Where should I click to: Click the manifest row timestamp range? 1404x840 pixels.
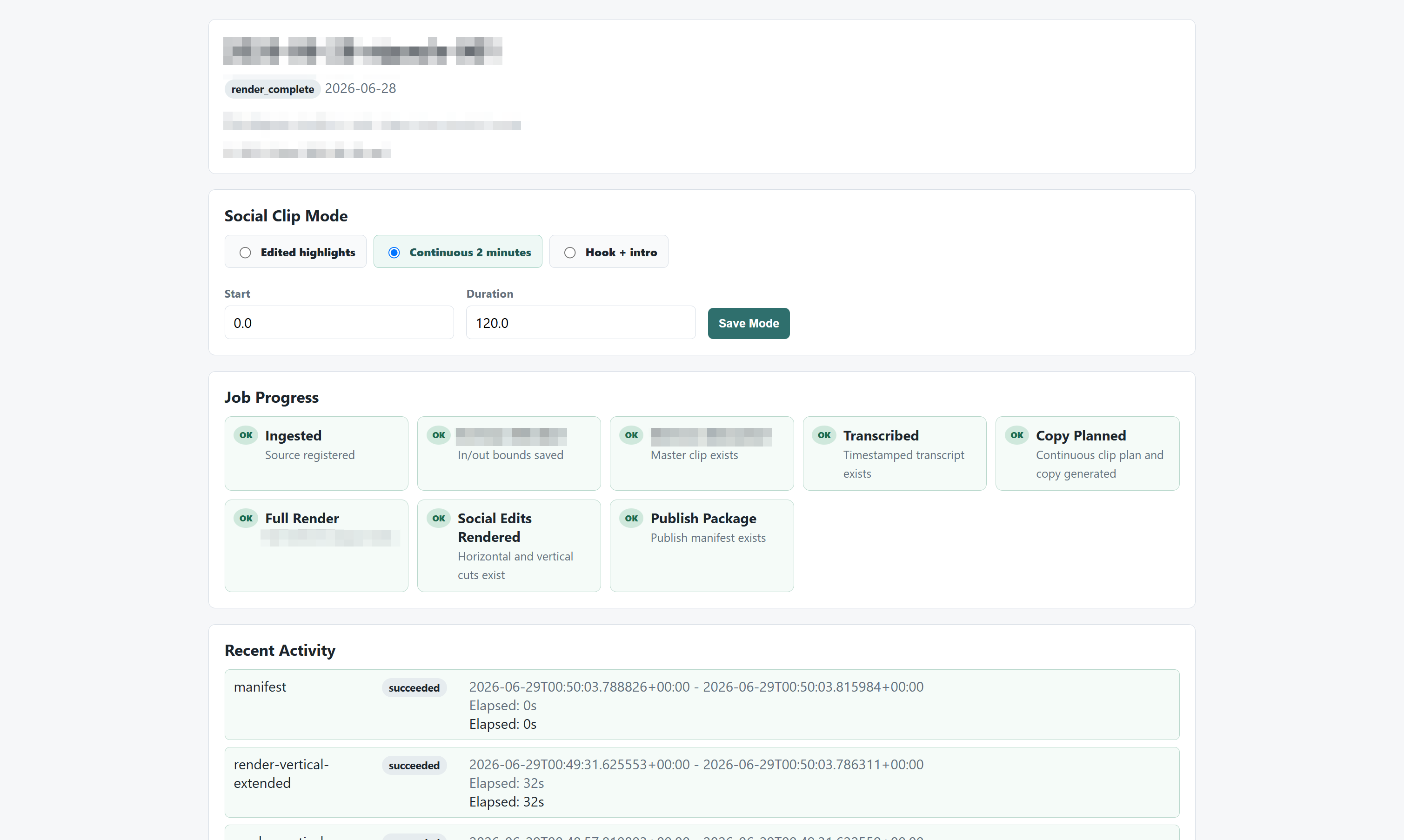point(696,687)
